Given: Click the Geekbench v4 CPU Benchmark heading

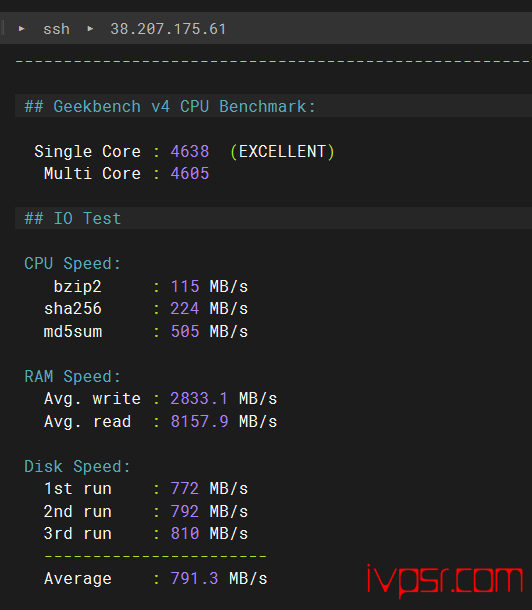Looking at the screenshot, I should coord(170,107).
